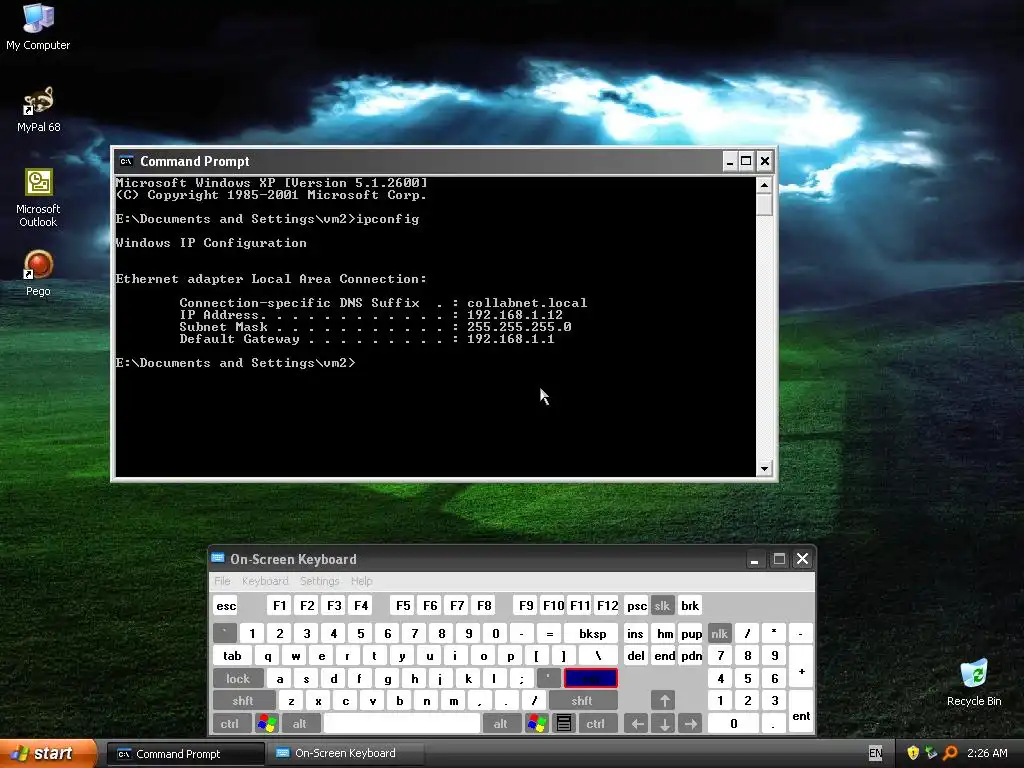Click the highlighted enter key

[590, 679]
